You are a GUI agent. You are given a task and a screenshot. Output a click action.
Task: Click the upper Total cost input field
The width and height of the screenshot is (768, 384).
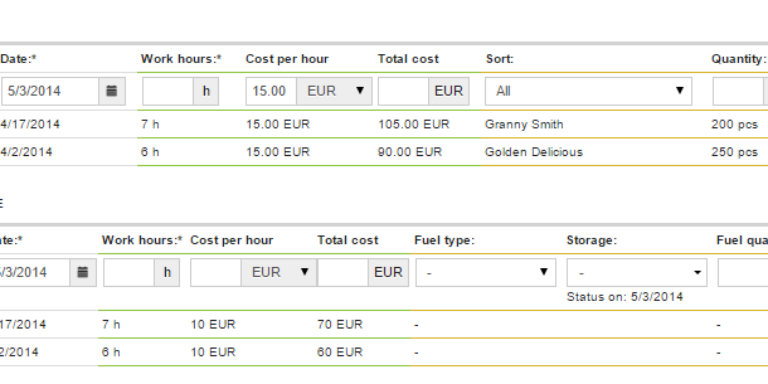point(404,91)
